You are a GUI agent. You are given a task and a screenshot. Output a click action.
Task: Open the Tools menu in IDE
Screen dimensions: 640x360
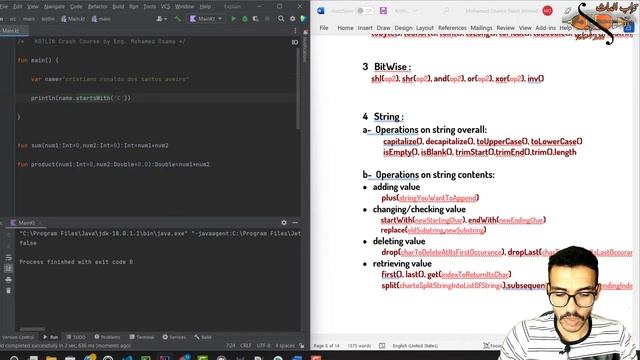(x=149, y=7)
